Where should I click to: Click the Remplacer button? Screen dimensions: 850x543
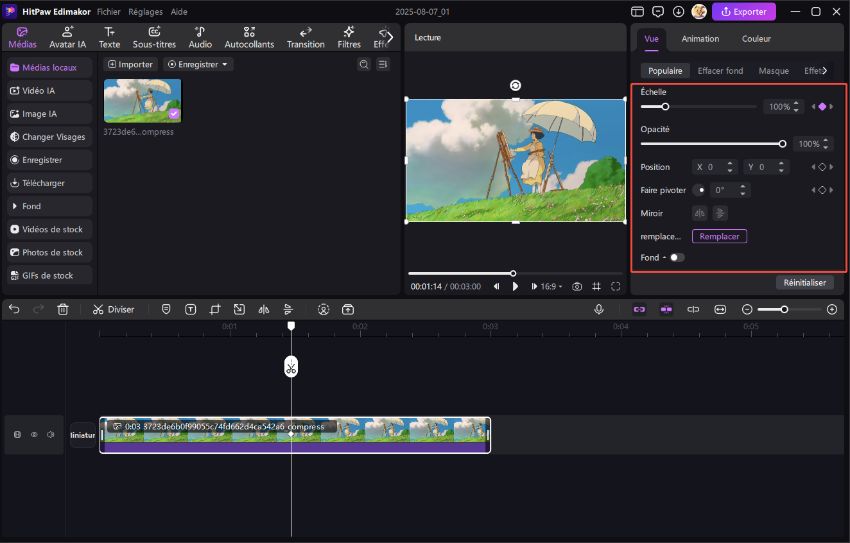(x=719, y=236)
